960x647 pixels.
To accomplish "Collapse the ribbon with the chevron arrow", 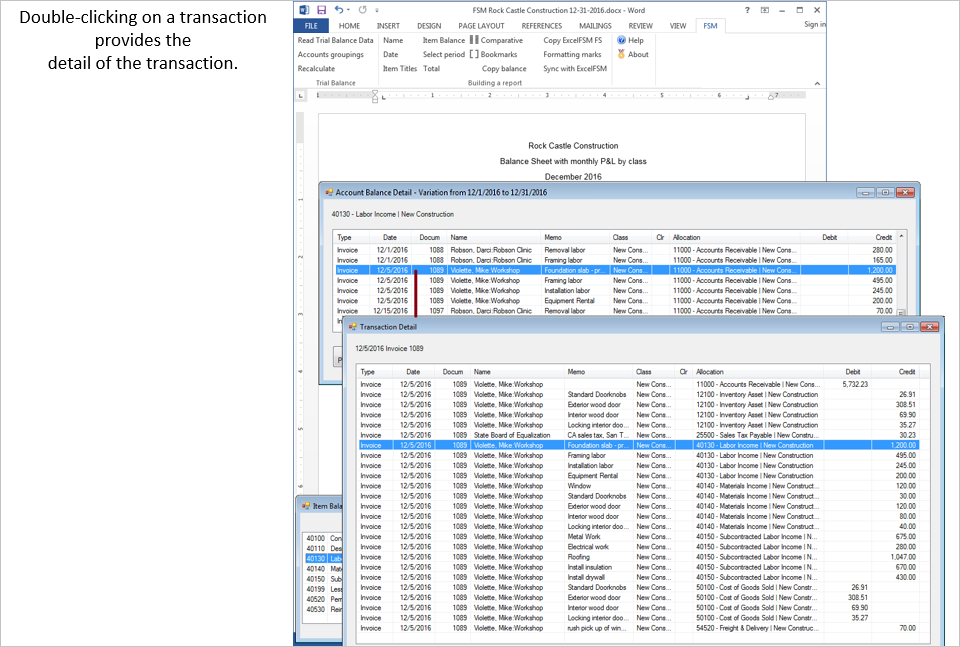I will click(x=817, y=83).
